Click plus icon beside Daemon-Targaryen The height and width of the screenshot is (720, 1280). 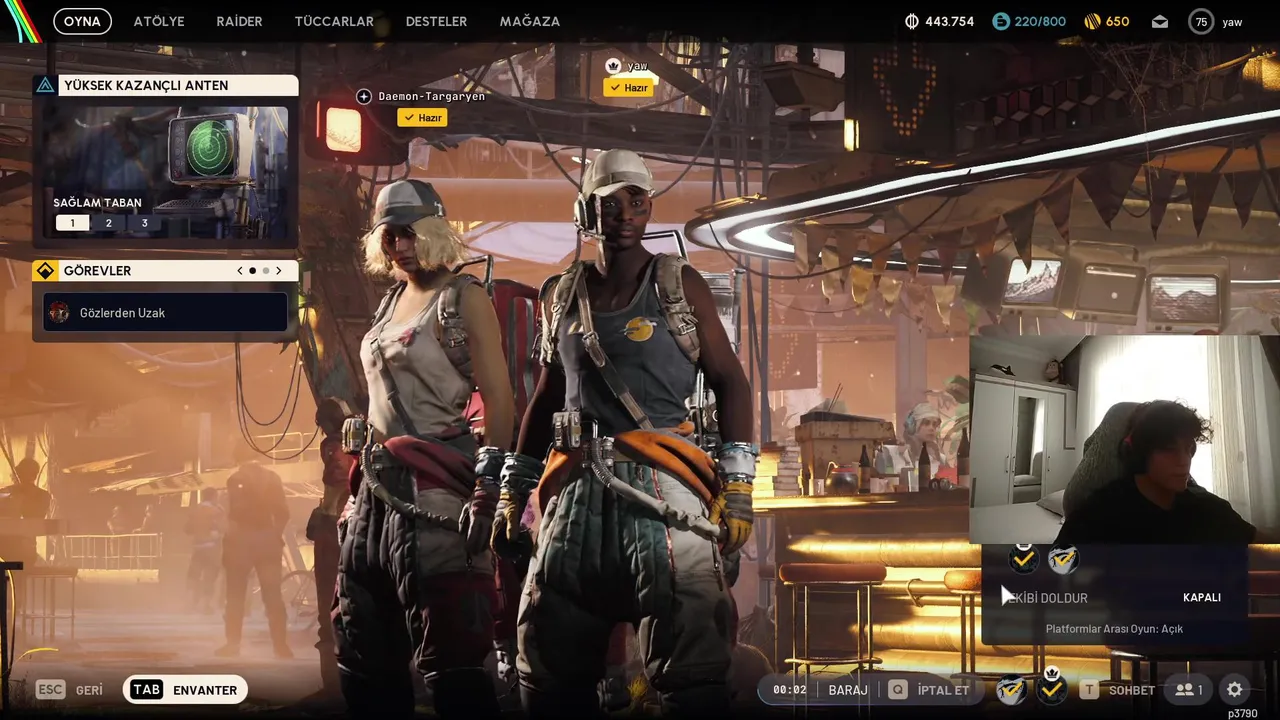(x=364, y=96)
